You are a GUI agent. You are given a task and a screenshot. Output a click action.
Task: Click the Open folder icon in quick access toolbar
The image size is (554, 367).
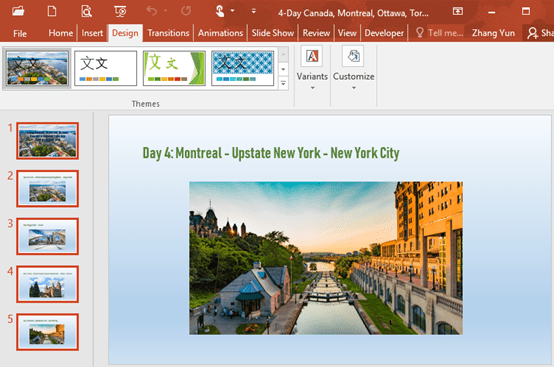(x=18, y=11)
